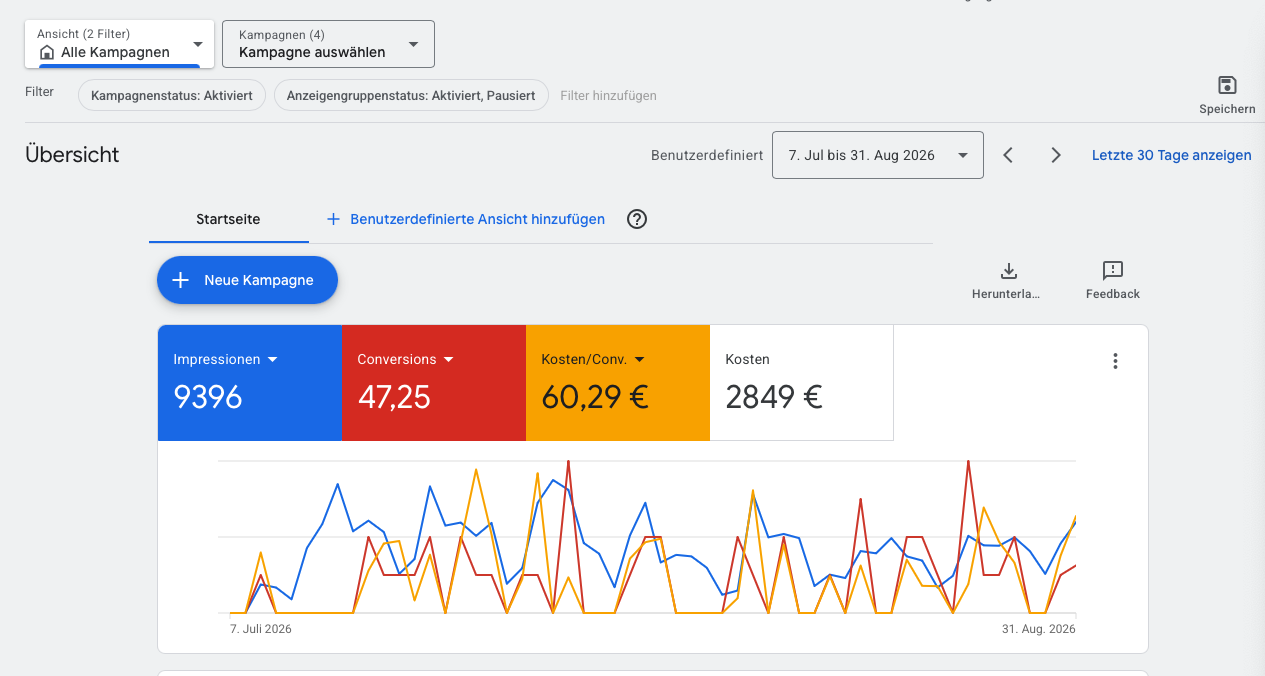Go to next date range arrow
This screenshot has width=1265, height=676.
tap(1056, 155)
